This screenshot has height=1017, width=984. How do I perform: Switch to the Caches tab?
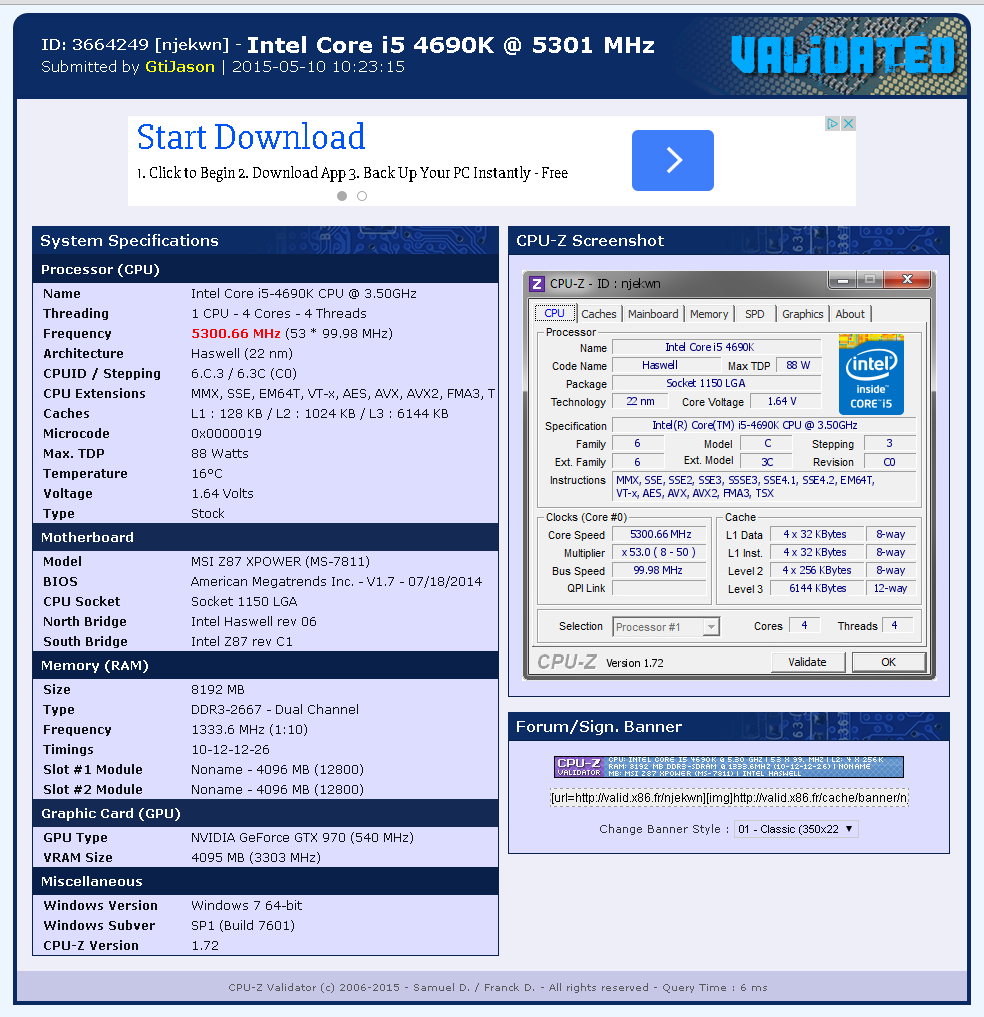(x=598, y=314)
